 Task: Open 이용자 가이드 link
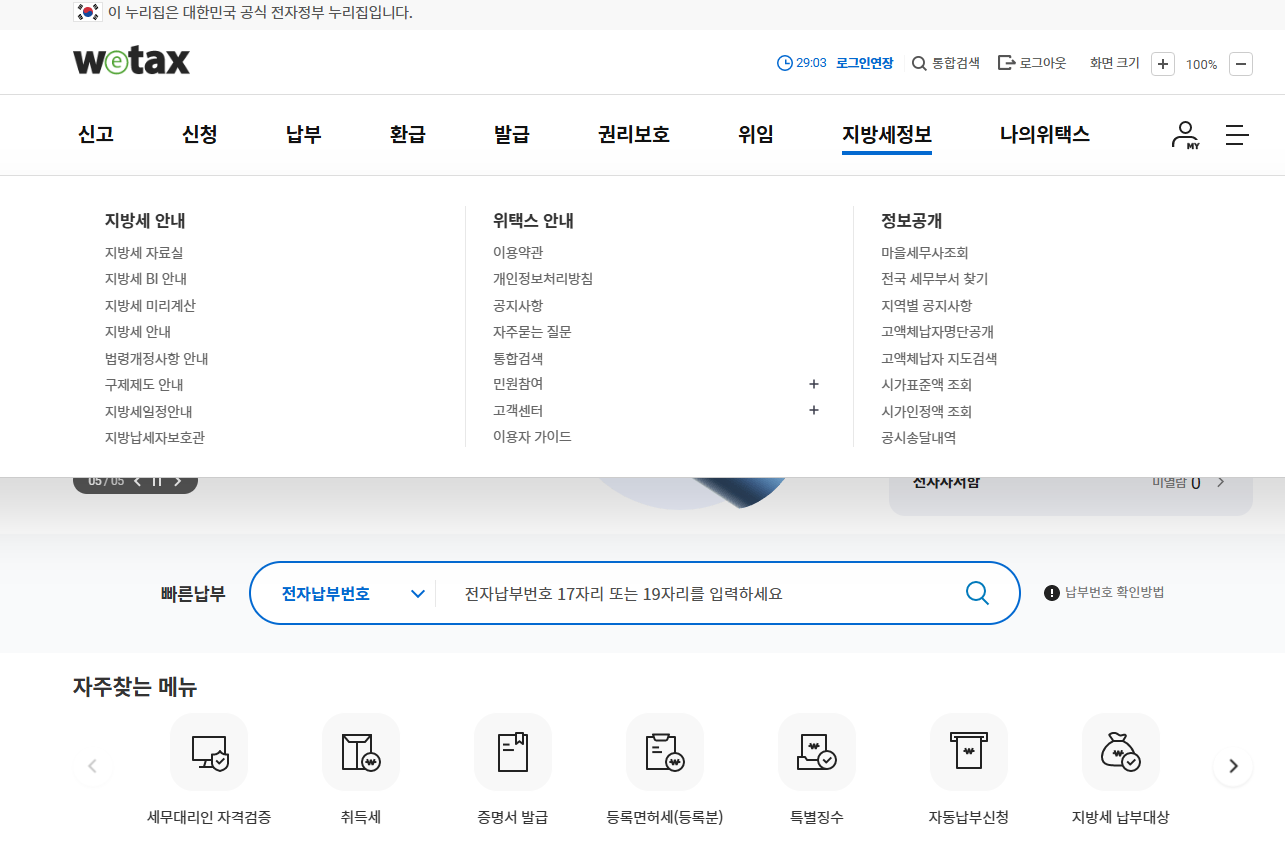pos(532,437)
